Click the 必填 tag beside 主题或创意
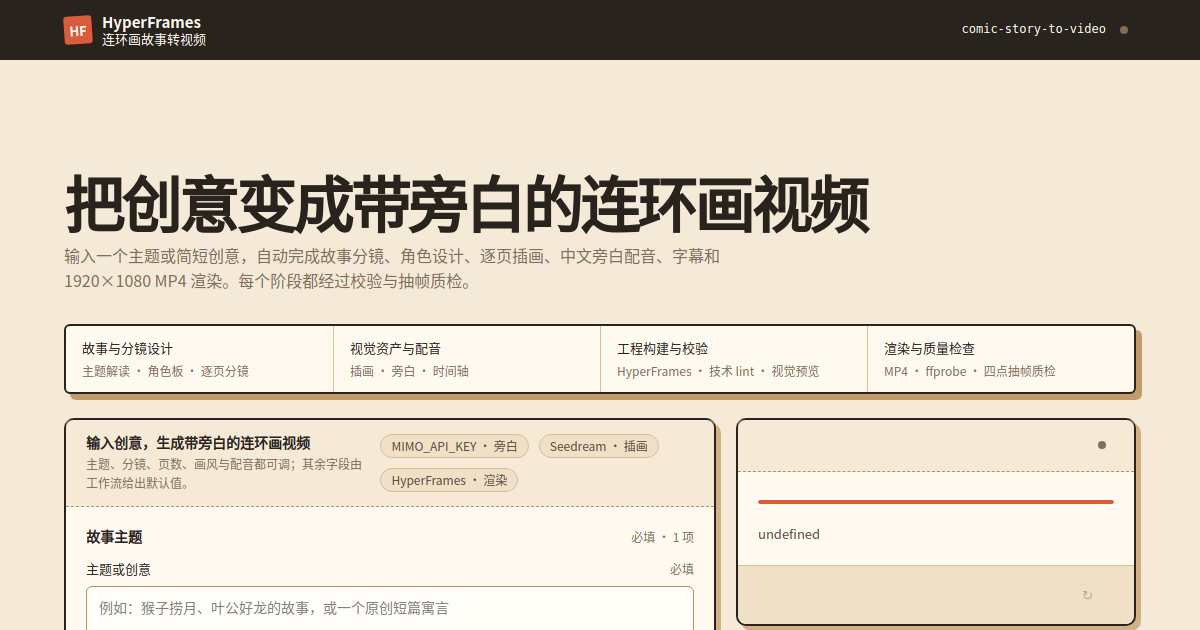The height and width of the screenshot is (630, 1200). [x=682, y=569]
